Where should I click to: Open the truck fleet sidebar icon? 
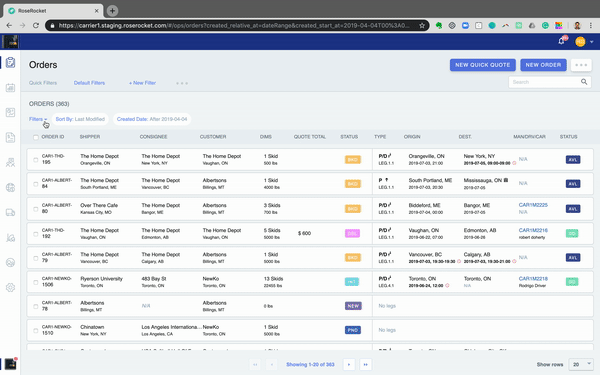pos(10,213)
